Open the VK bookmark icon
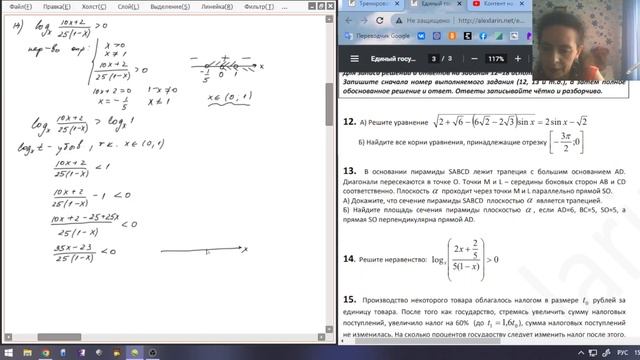Image resolution: width=640 pixels, height=360 pixels. point(421,36)
